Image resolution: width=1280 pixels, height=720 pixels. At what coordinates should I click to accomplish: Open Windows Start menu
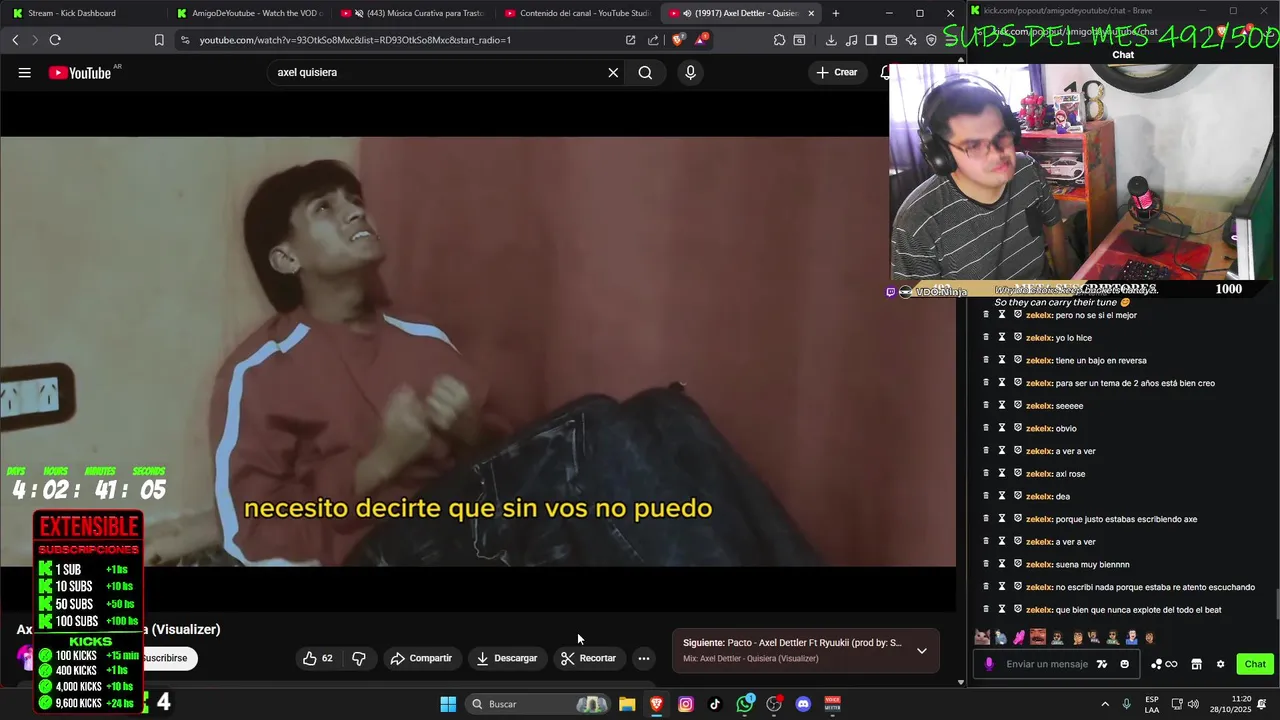(x=448, y=704)
